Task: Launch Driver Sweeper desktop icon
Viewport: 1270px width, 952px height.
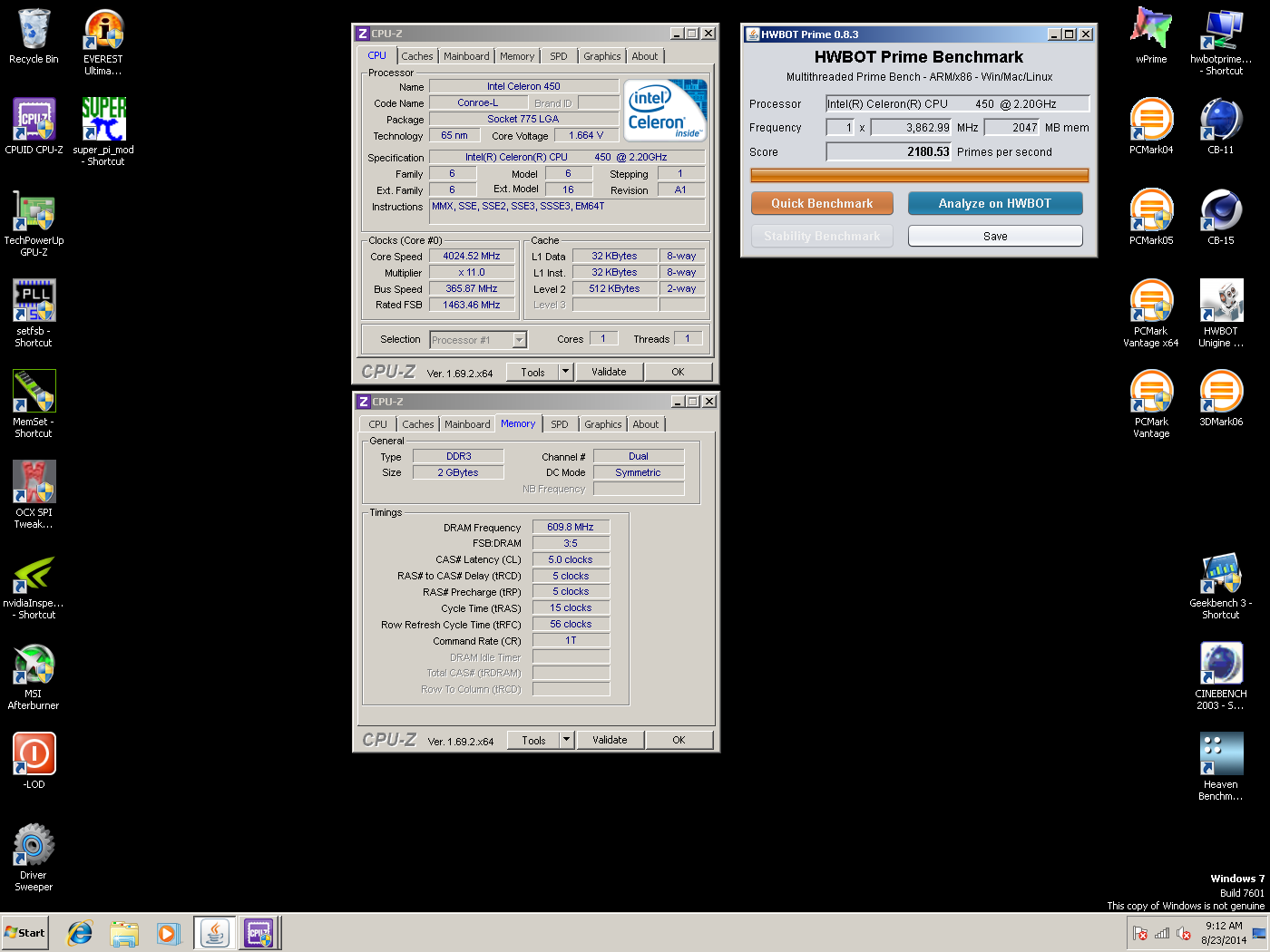Action: (x=34, y=858)
